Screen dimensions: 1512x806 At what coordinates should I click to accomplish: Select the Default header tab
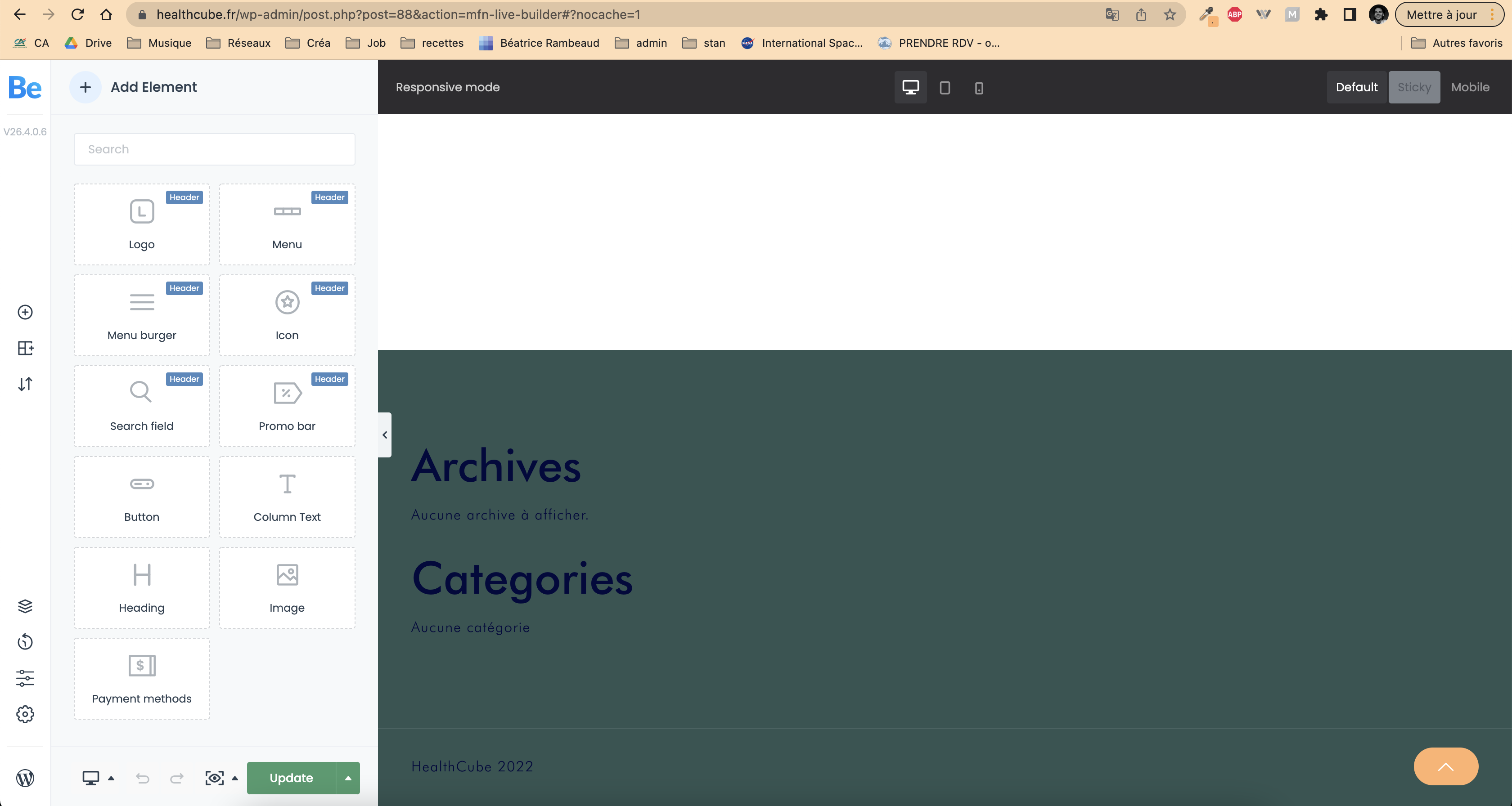tap(1356, 87)
